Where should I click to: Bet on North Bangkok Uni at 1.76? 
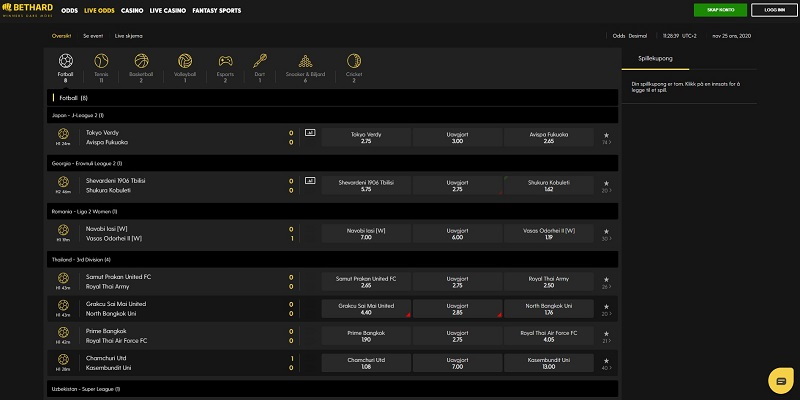[x=548, y=309]
